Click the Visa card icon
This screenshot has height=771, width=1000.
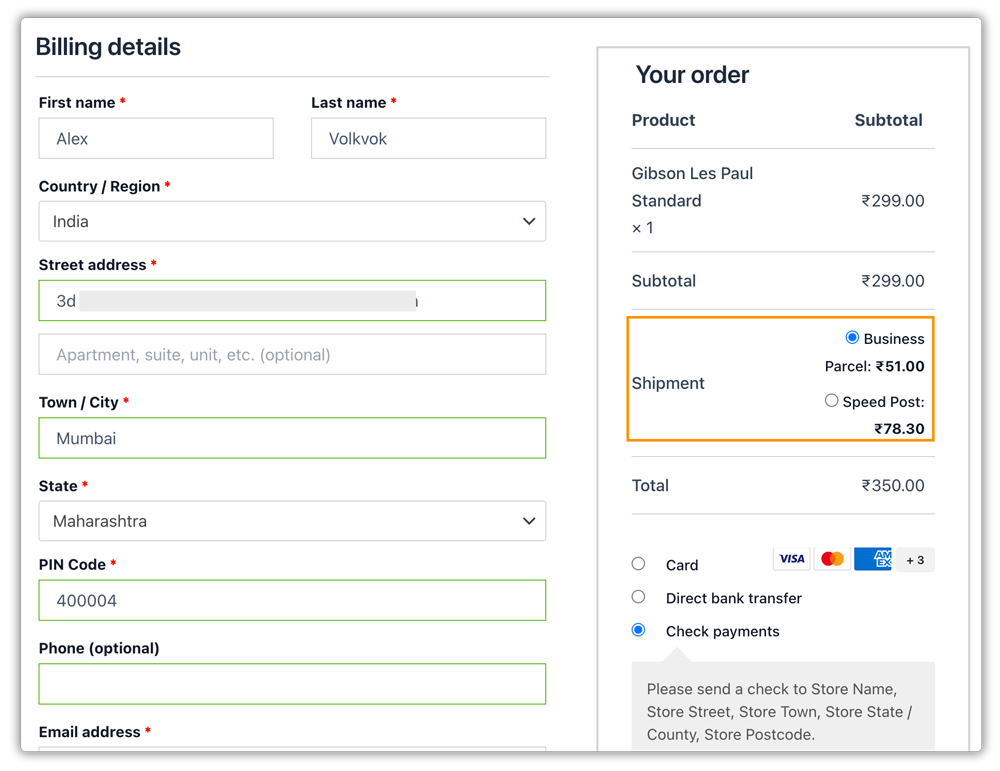791,559
